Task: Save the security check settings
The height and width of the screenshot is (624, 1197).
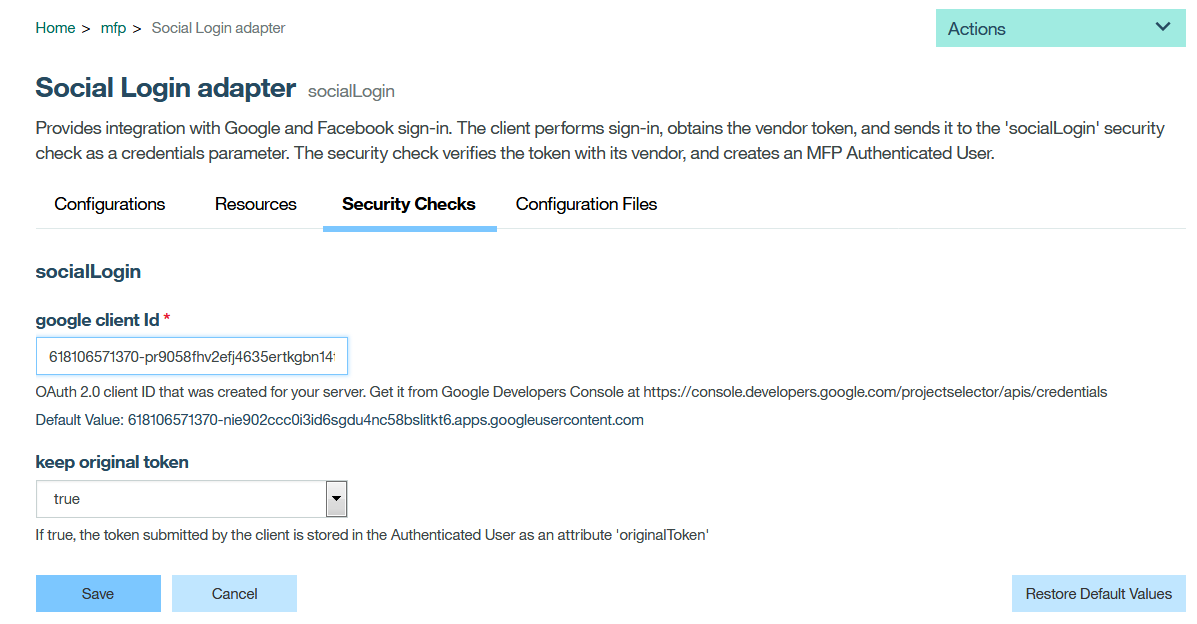Action: tap(98, 594)
